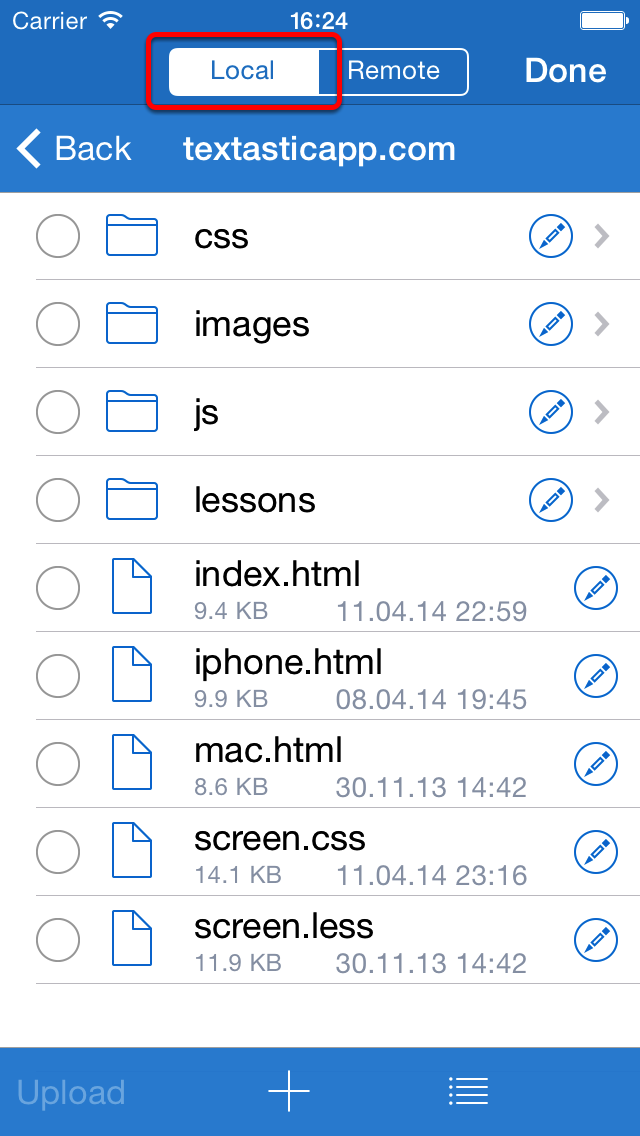This screenshot has width=640, height=1136.
Task: Tap the edit pencil icon for css folder
Action: (551, 236)
